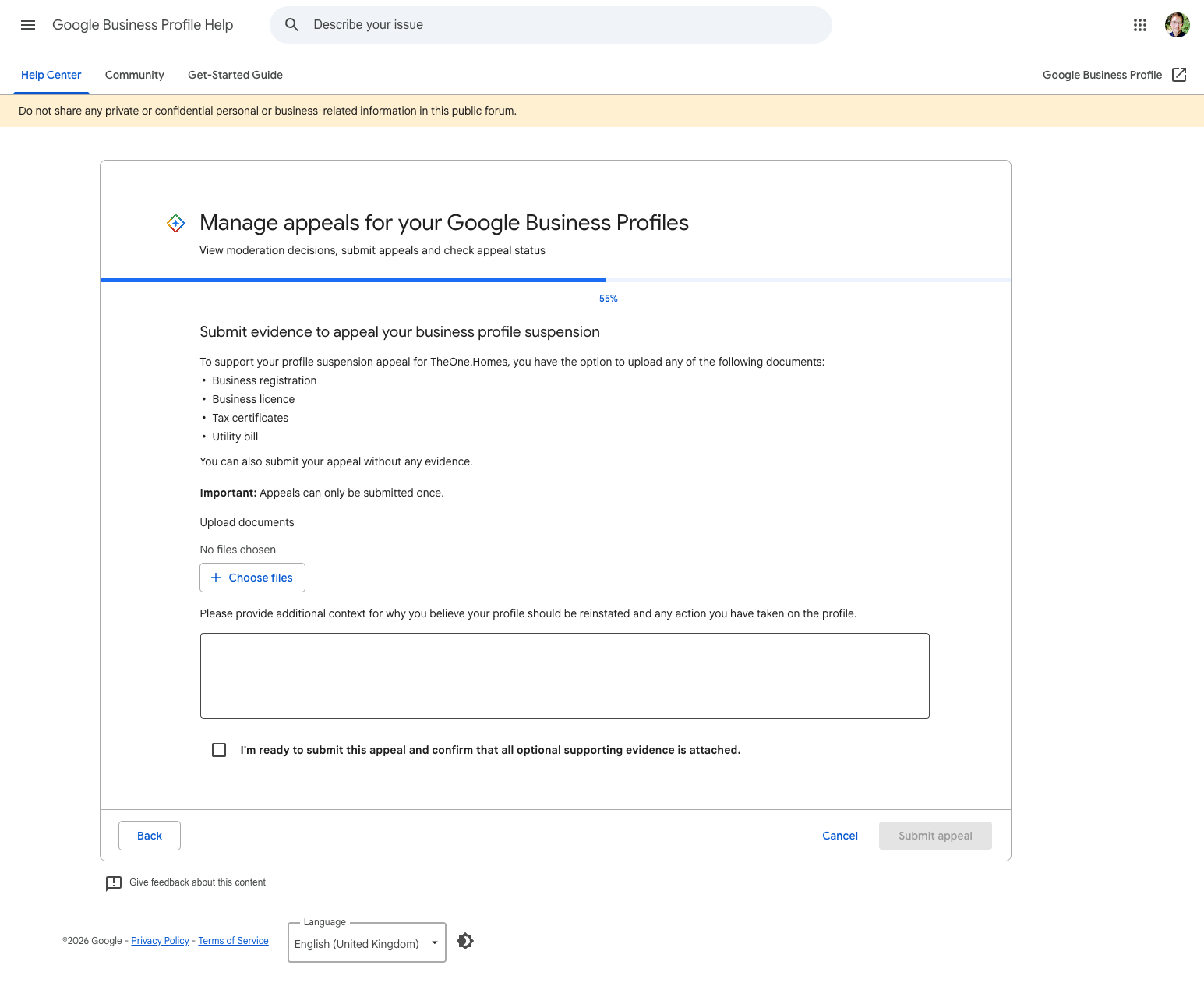Screen dimensions: 1204x1004
Task: Switch to the Community tab
Action: tap(135, 75)
